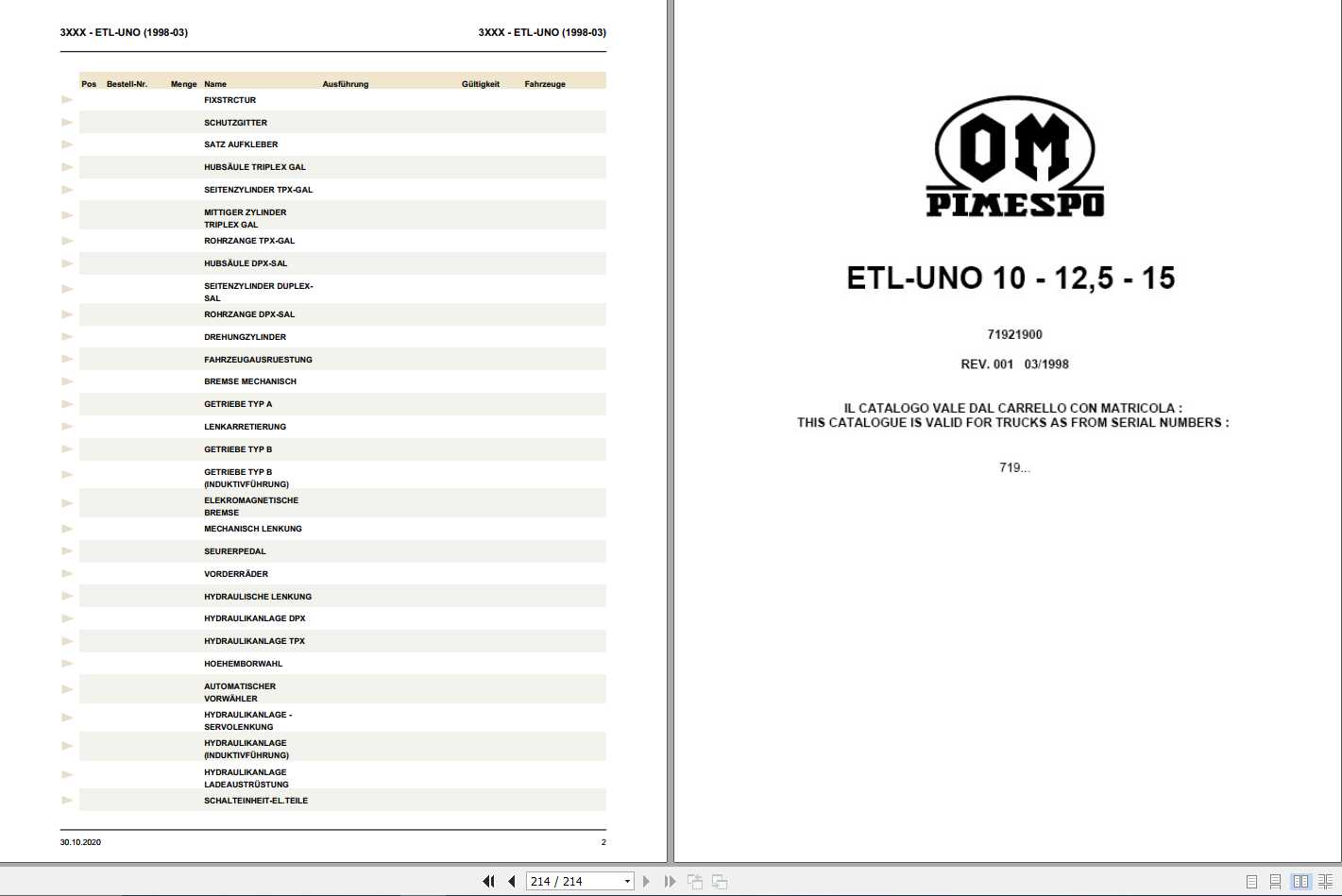Select single page view icon
This screenshot has width=1342, height=896.
1251,882
